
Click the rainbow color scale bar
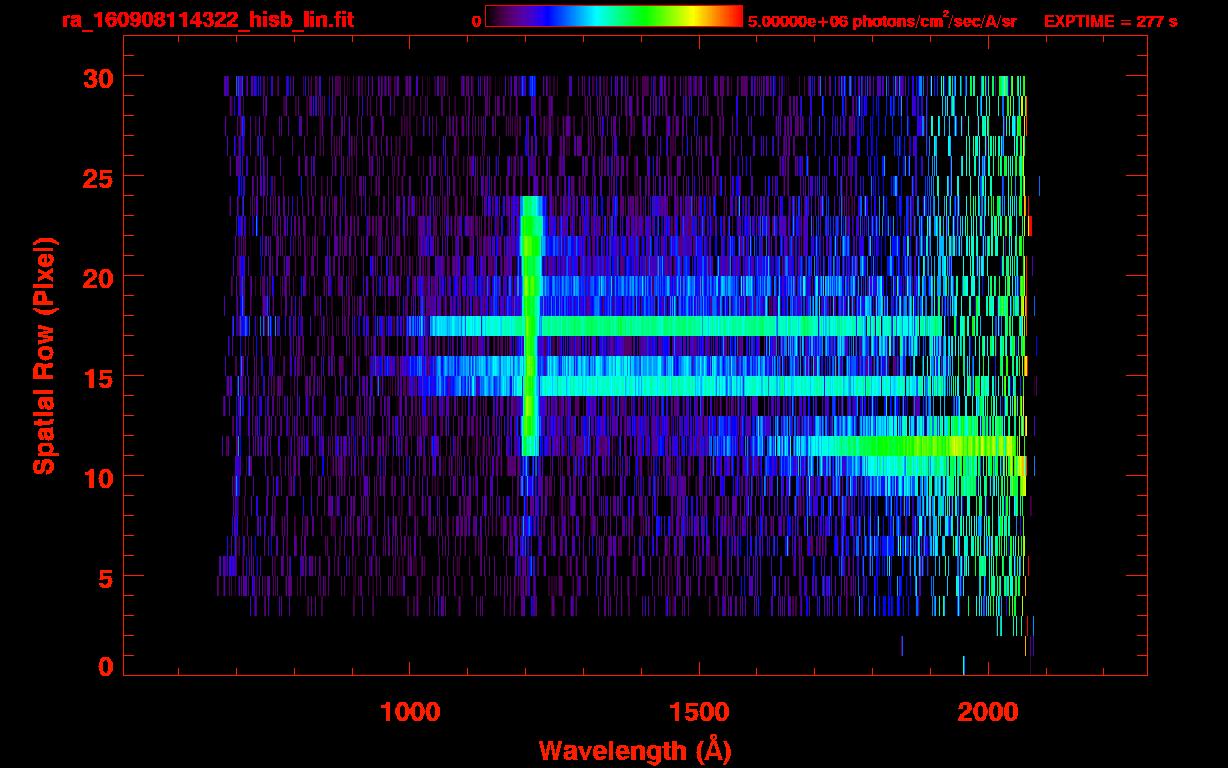click(614, 16)
